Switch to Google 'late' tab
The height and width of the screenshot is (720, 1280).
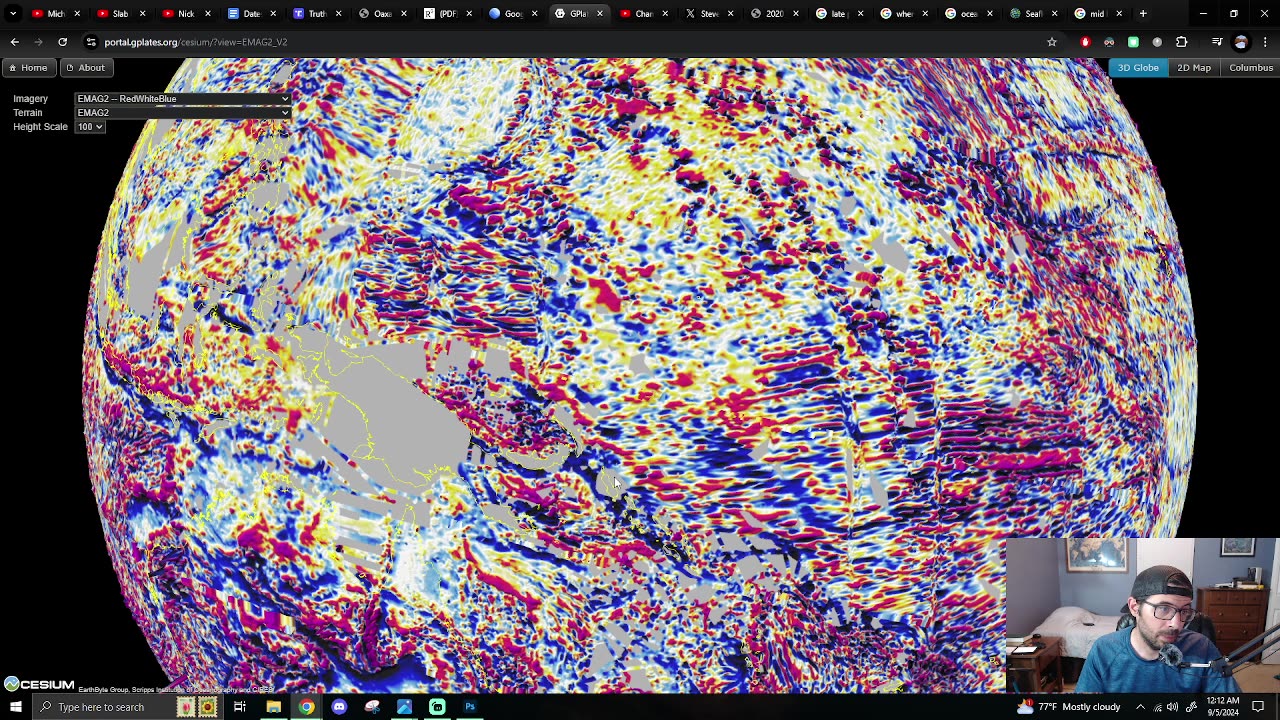[838, 14]
